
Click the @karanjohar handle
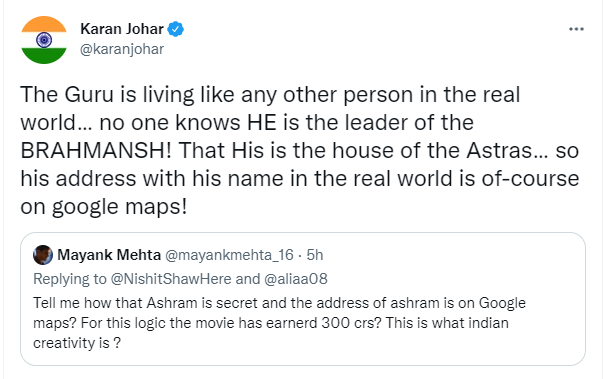(x=122, y=49)
